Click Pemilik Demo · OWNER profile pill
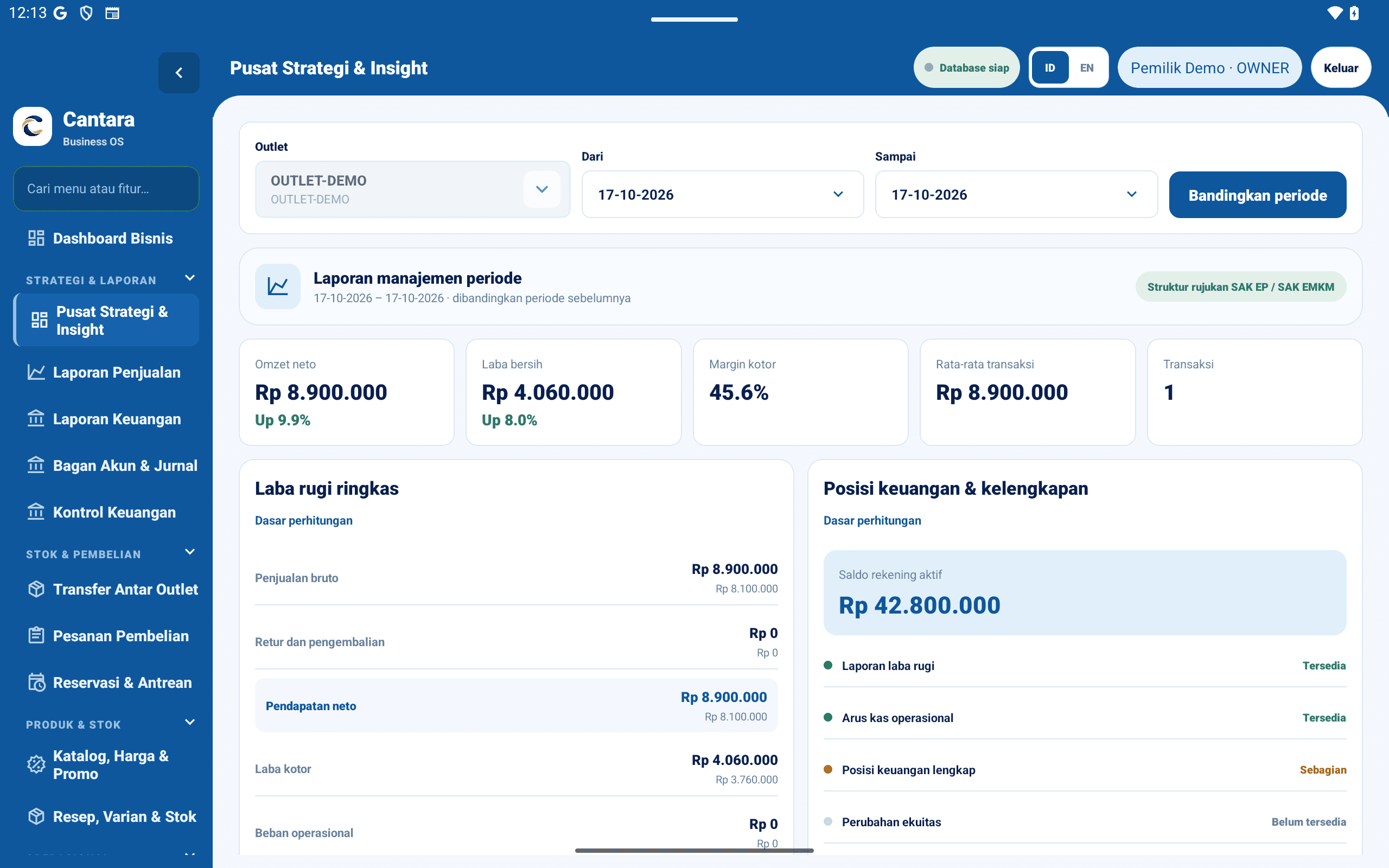This screenshot has height=868, width=1389. 1209,68
